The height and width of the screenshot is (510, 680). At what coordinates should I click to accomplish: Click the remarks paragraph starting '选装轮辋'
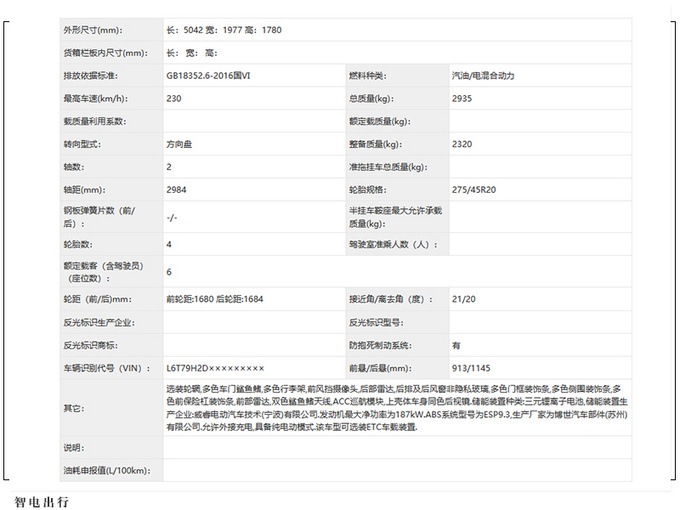[397, 408]
